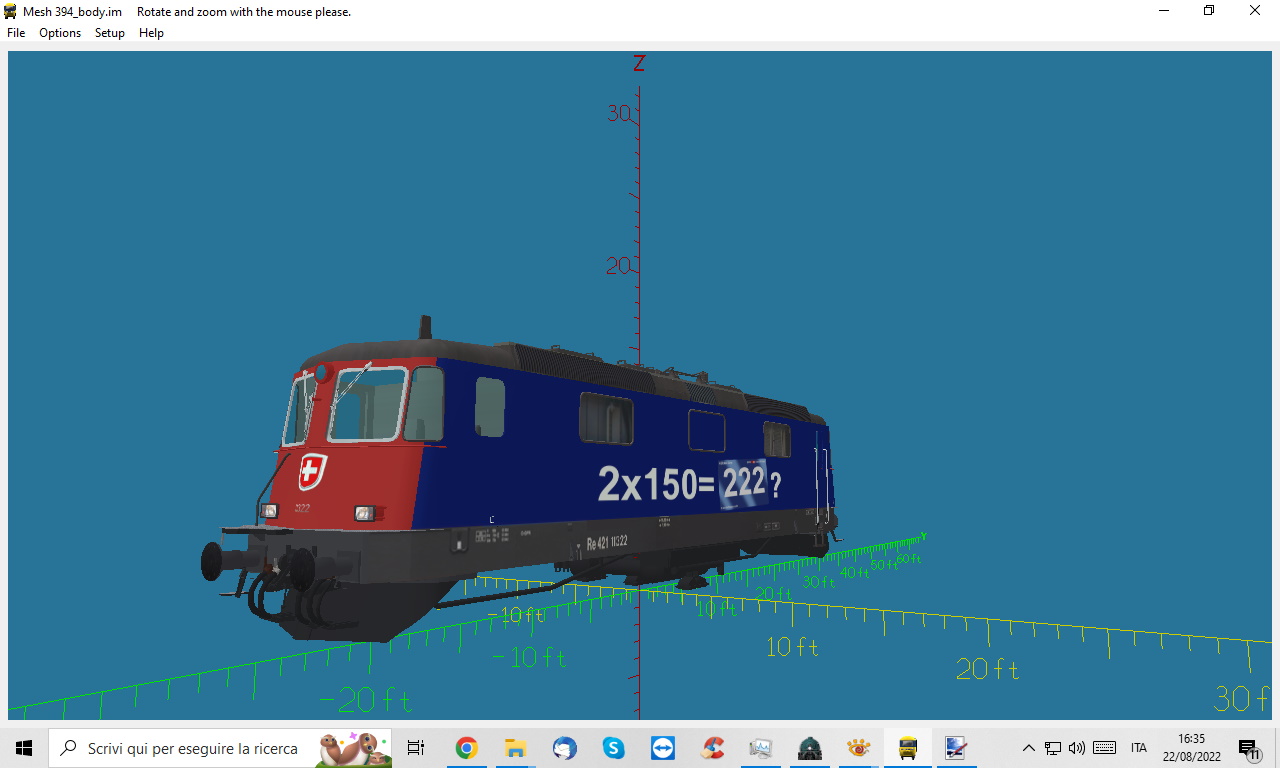Open the network status tray icon
Image resolution: width=1280 pixels, height=768 pixels.
[x=1053, y=748]
